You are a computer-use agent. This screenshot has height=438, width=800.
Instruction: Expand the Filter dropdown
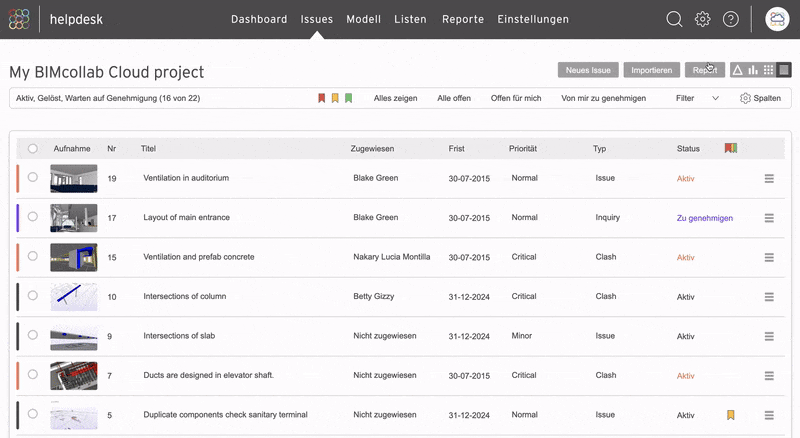pos(697,98)
